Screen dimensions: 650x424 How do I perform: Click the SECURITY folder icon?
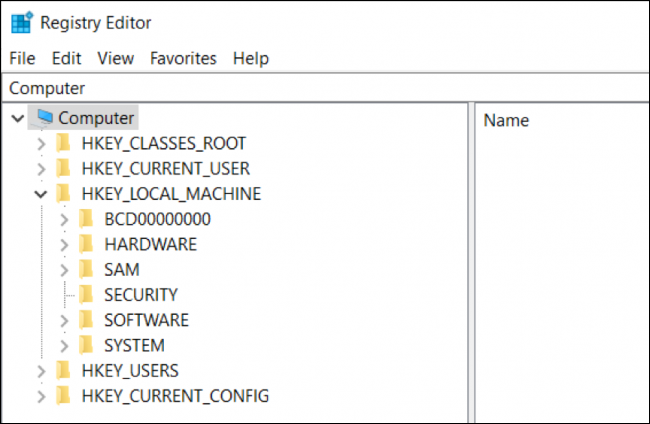point(87,295)
